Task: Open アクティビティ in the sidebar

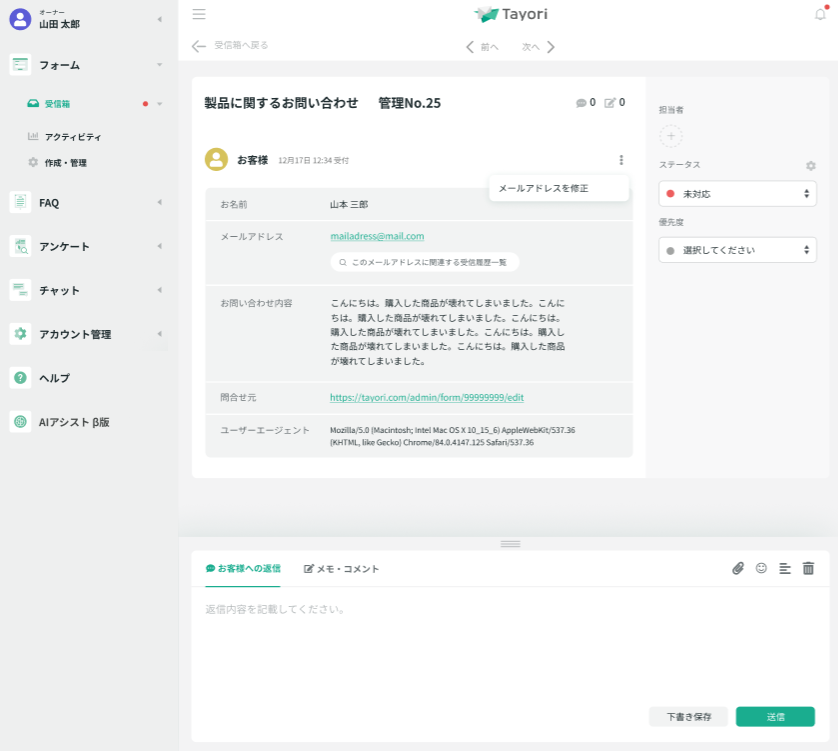Action: point(73,137)
